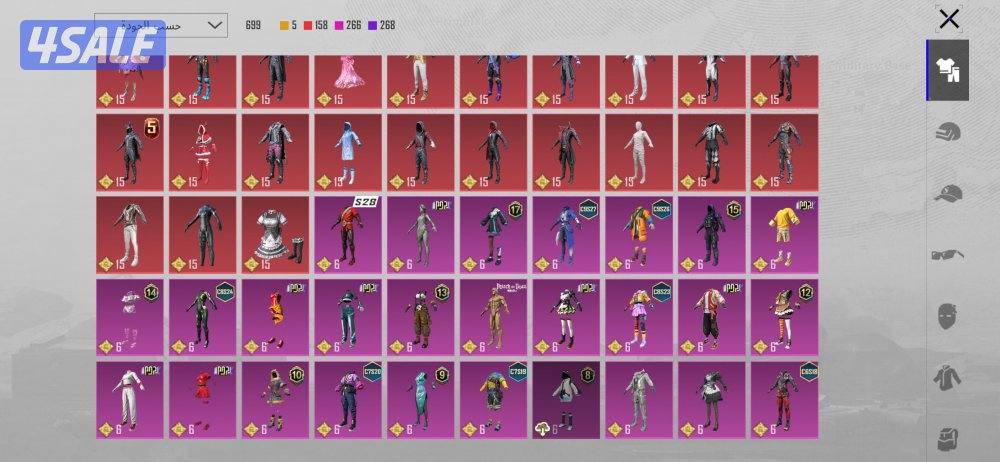
Task: Select the dark penguin outfit with badge 8
Action: click(567, 399)
